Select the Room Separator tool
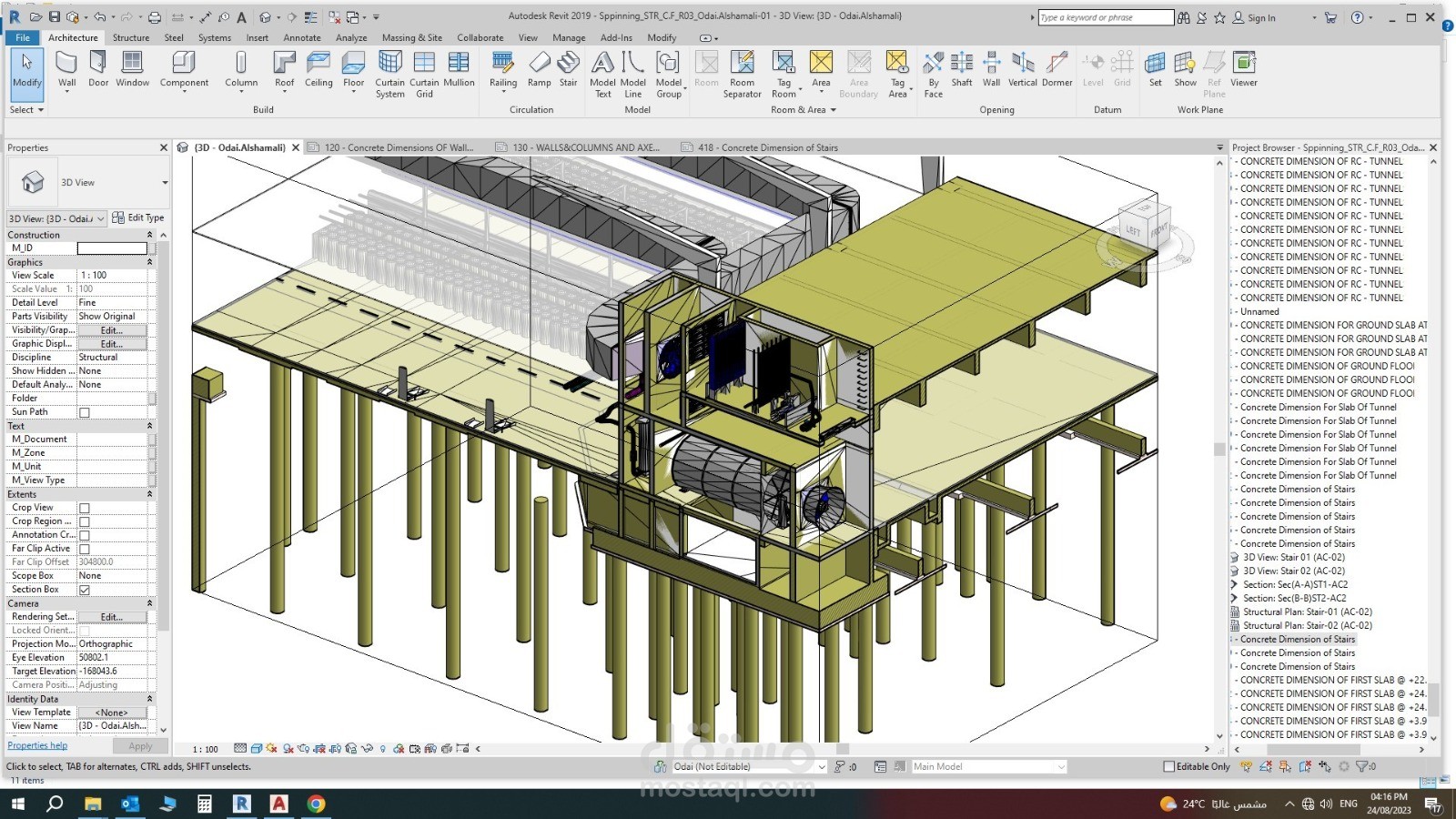The height and width of the screenshot is (819, 1456). click(743, 75)
